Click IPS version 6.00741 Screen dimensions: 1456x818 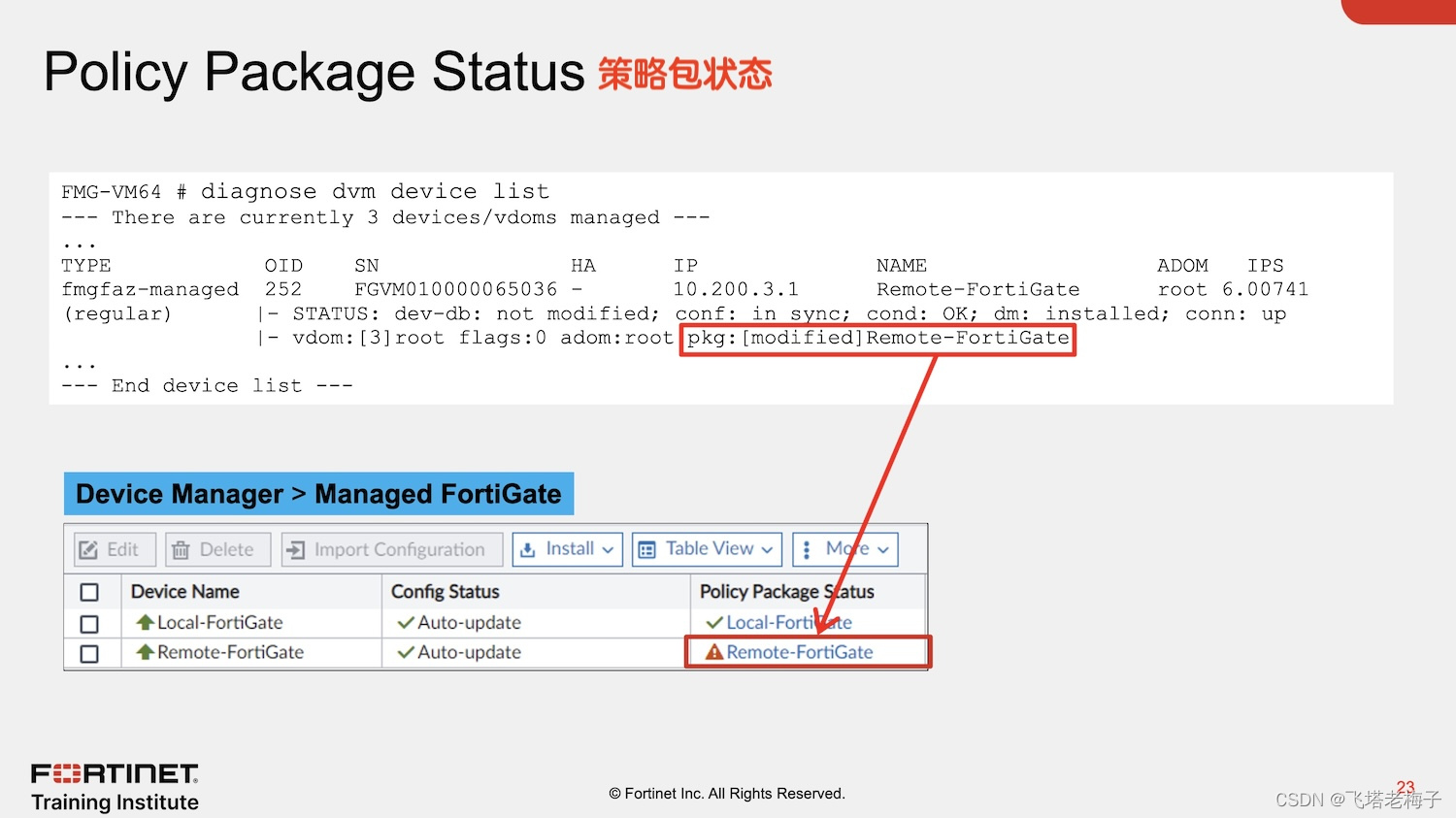1265,289
